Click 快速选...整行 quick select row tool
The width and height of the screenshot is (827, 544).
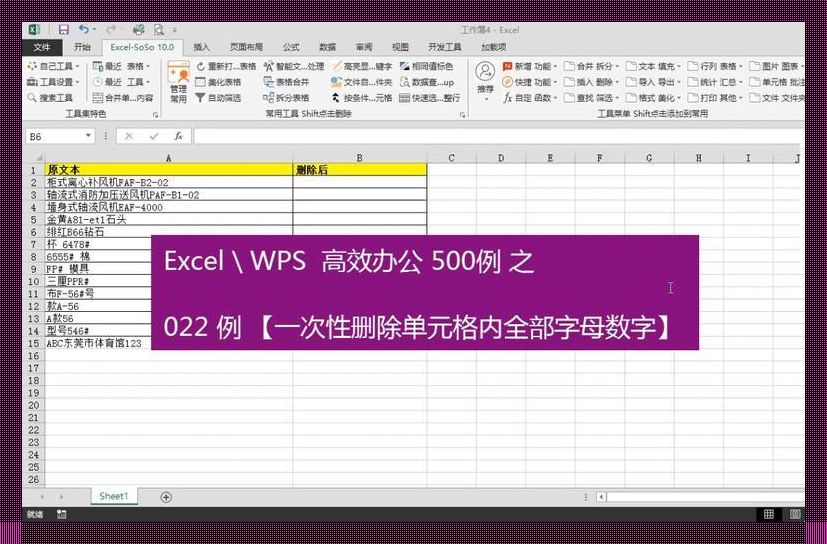coord(429,98)
